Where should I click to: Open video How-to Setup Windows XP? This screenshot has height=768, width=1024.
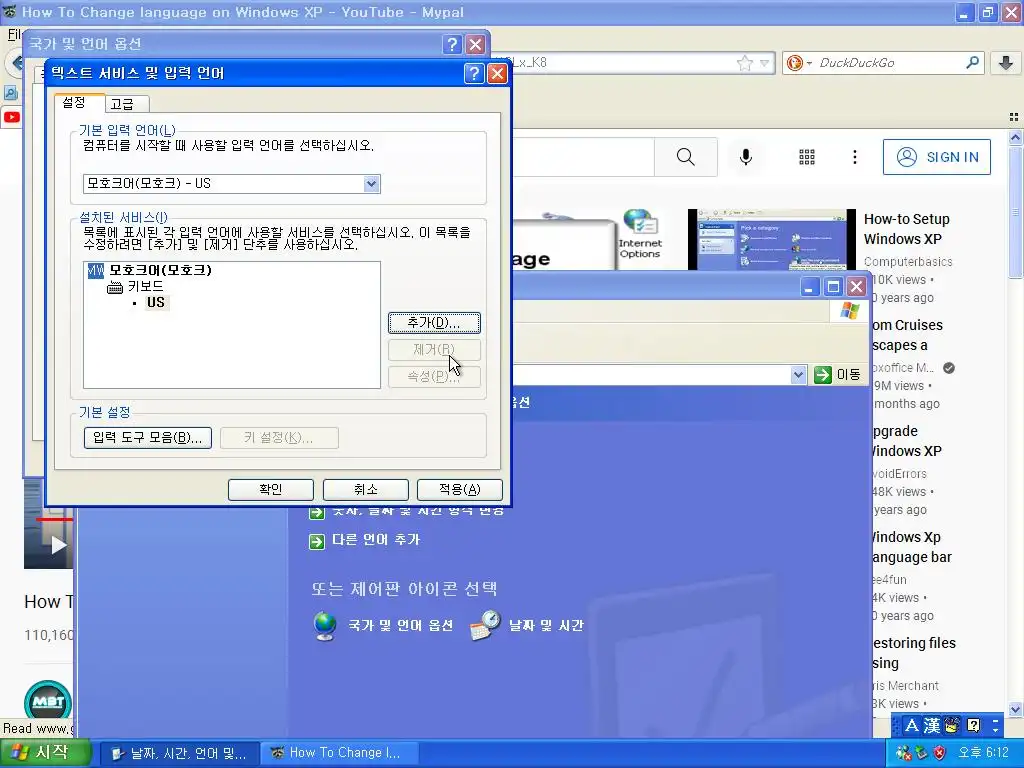tap(906, 229)
